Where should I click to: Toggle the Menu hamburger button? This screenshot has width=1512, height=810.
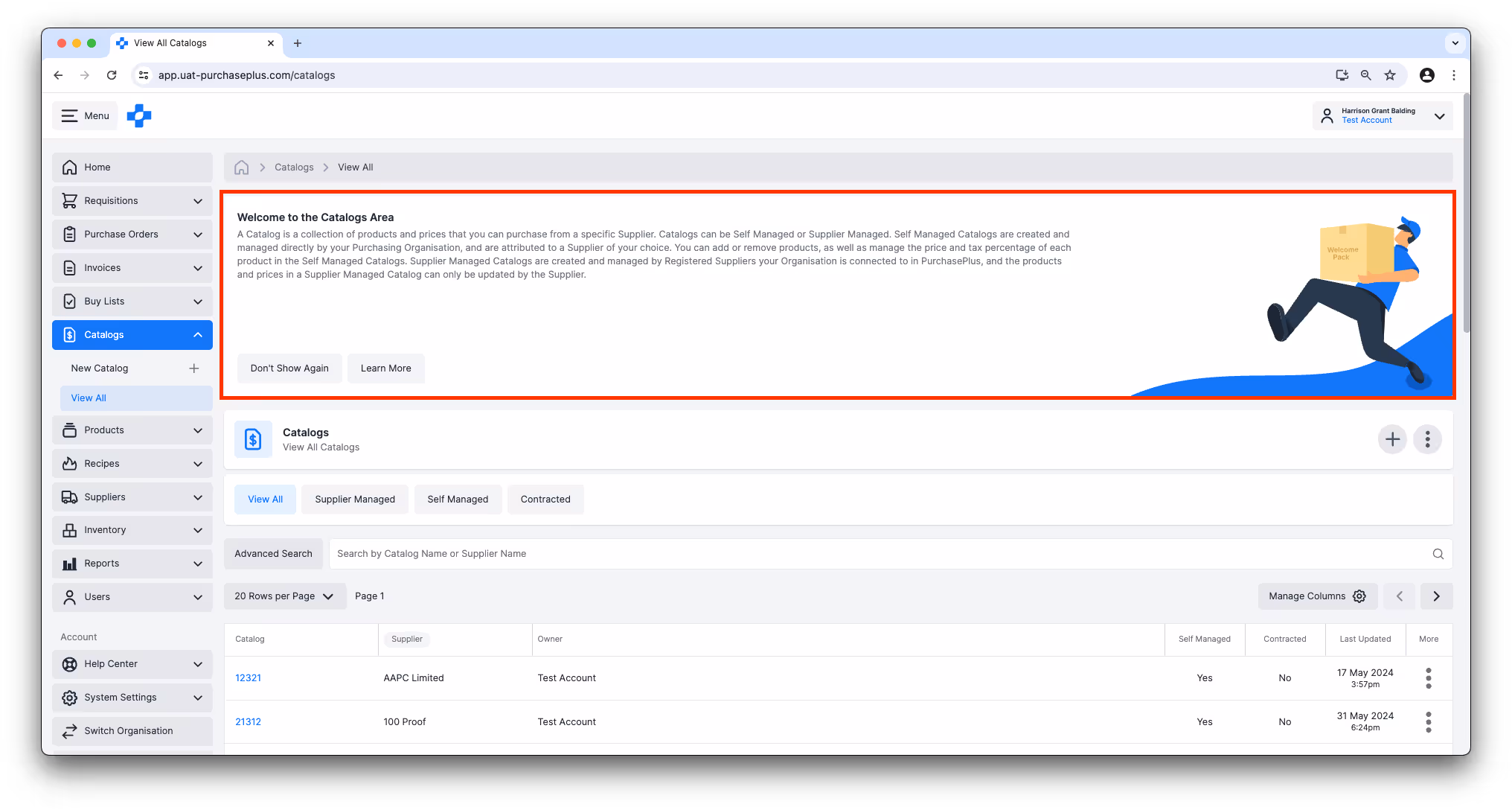(x=85, y=115)
